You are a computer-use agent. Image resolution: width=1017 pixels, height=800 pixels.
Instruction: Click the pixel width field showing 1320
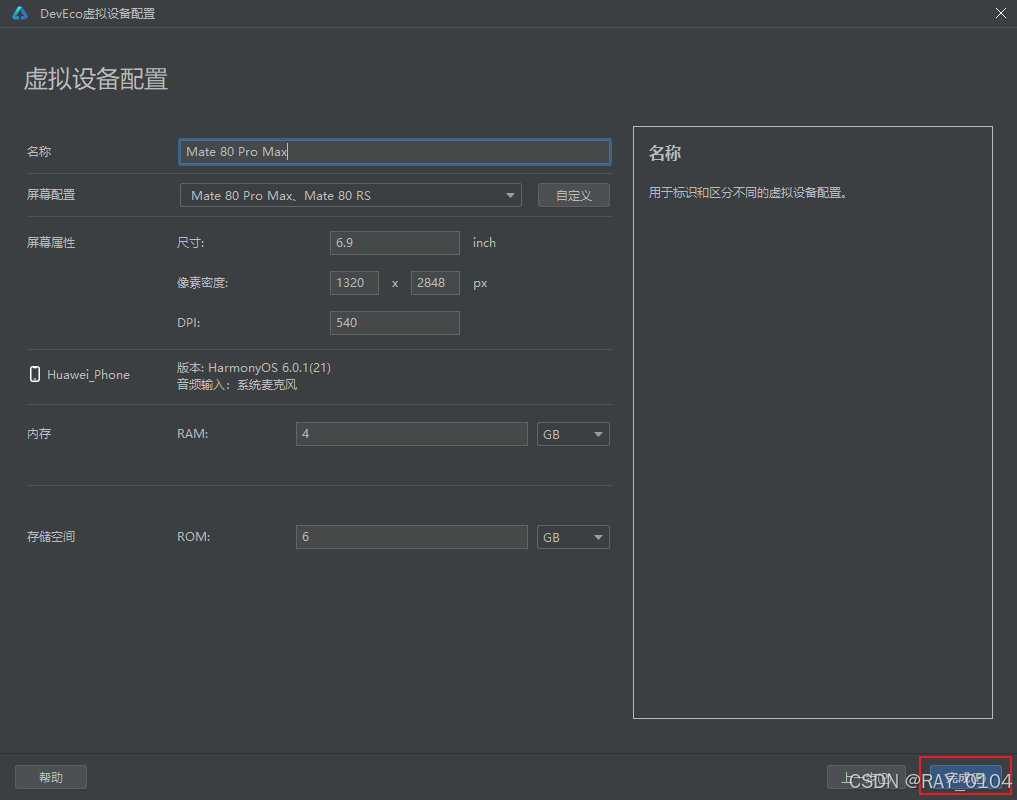(354, 283)
